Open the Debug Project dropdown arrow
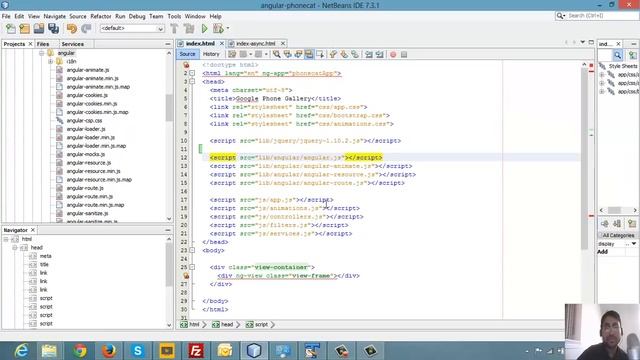The width and height of the screenshot is (640, 360). coord(228,29)
